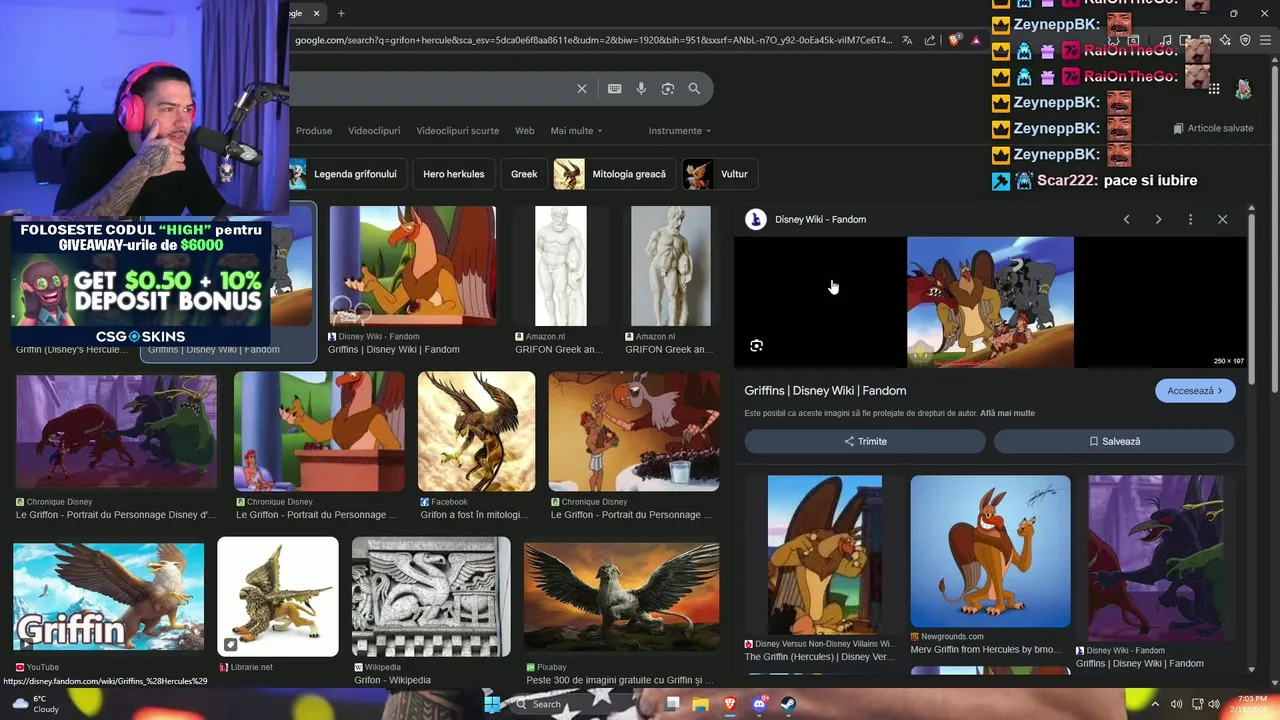Image resolution: width=1280 pixels, height=720 pixels.
Task: Open the Windows Start menu
Action: [x=492, y=703]
